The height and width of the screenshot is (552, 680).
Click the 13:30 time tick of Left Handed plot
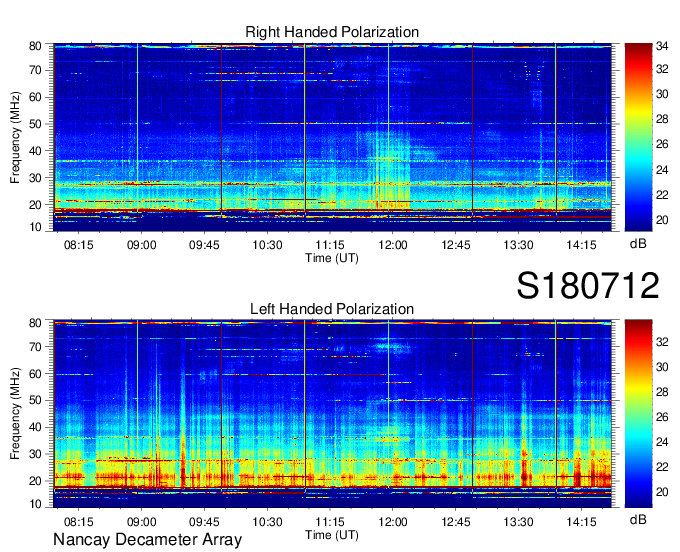tap(518, 522)
